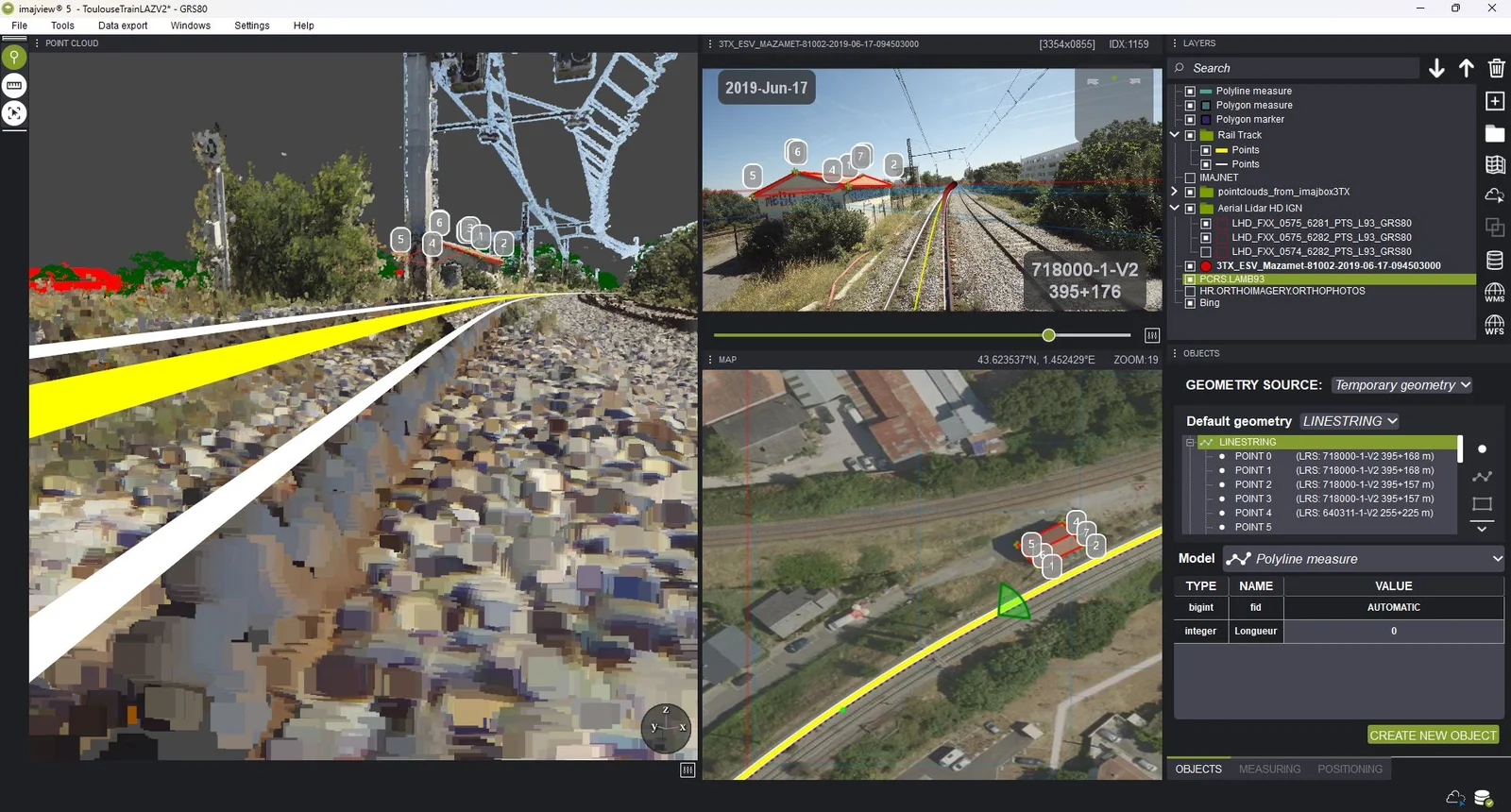Open the map grid icon in layers sidebar

pos(1495,164)
